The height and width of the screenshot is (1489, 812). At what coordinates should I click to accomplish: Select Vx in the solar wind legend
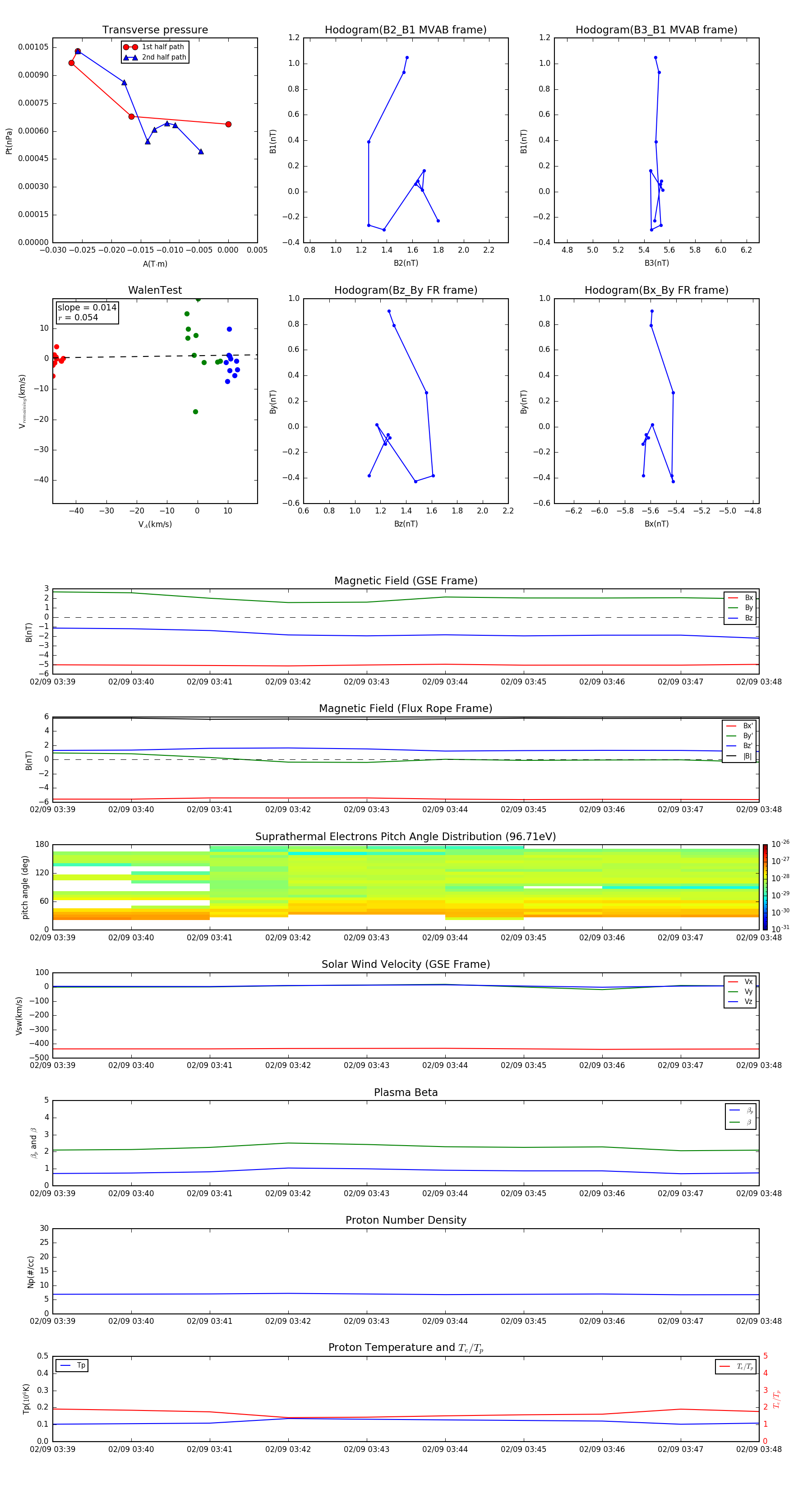pyautogui.click(x=740, y=981)
